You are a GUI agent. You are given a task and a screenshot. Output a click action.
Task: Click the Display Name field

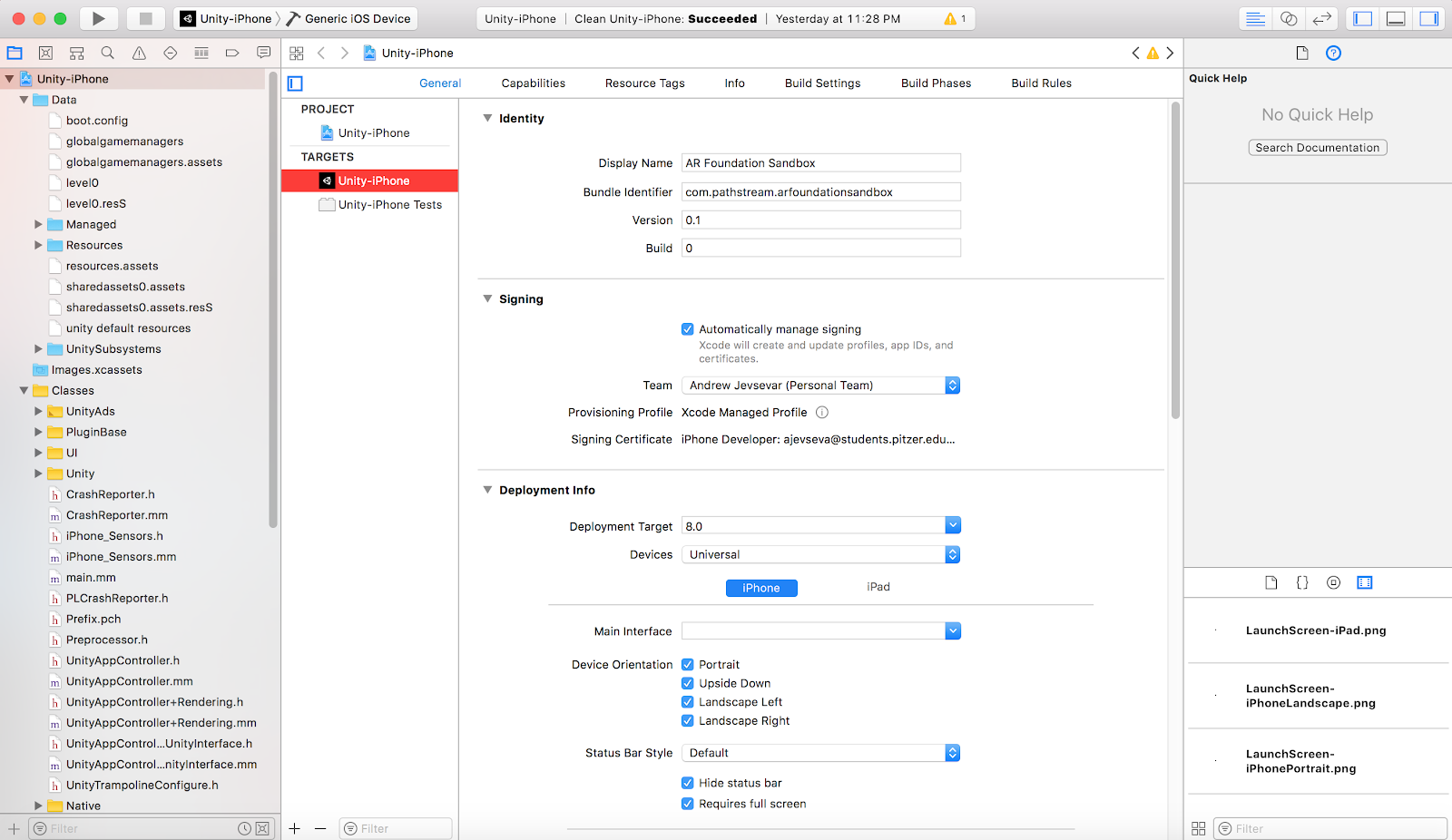pyautogui.click(x=821, y=163)
